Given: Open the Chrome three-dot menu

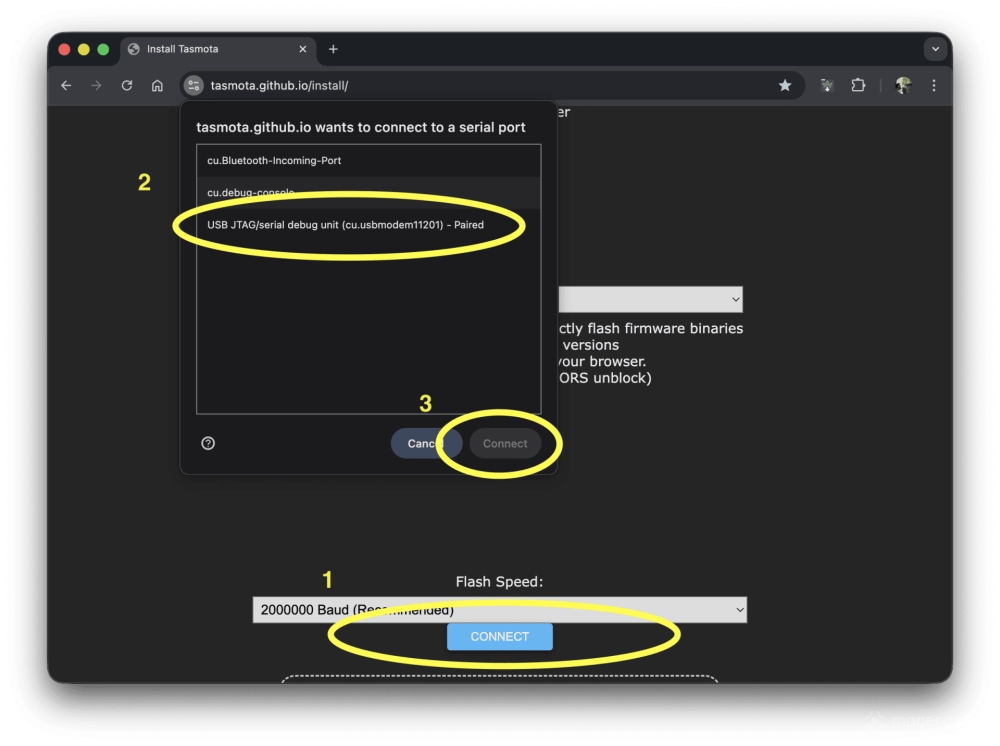Looking at the screenshot, I should [x=934, y=86].
